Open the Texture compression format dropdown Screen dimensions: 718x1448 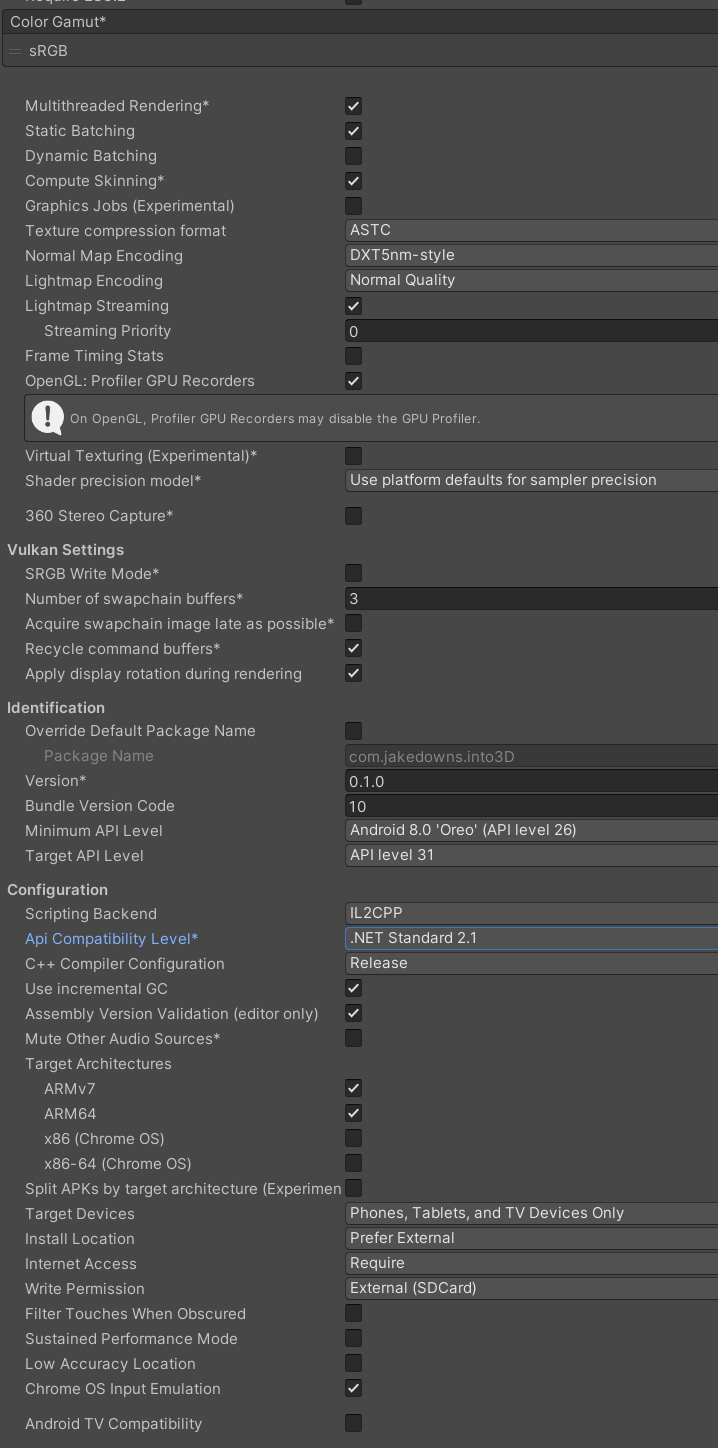tap(530, 230)
